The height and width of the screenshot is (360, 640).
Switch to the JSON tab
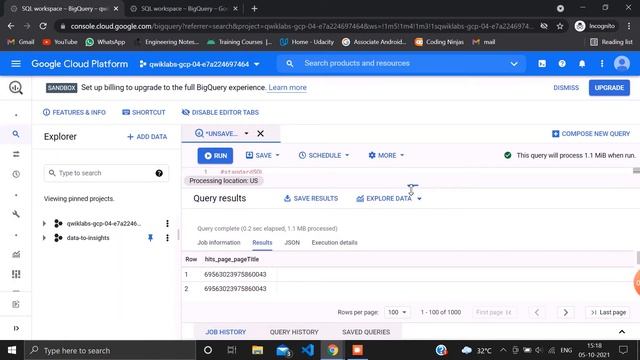point(292,242)
